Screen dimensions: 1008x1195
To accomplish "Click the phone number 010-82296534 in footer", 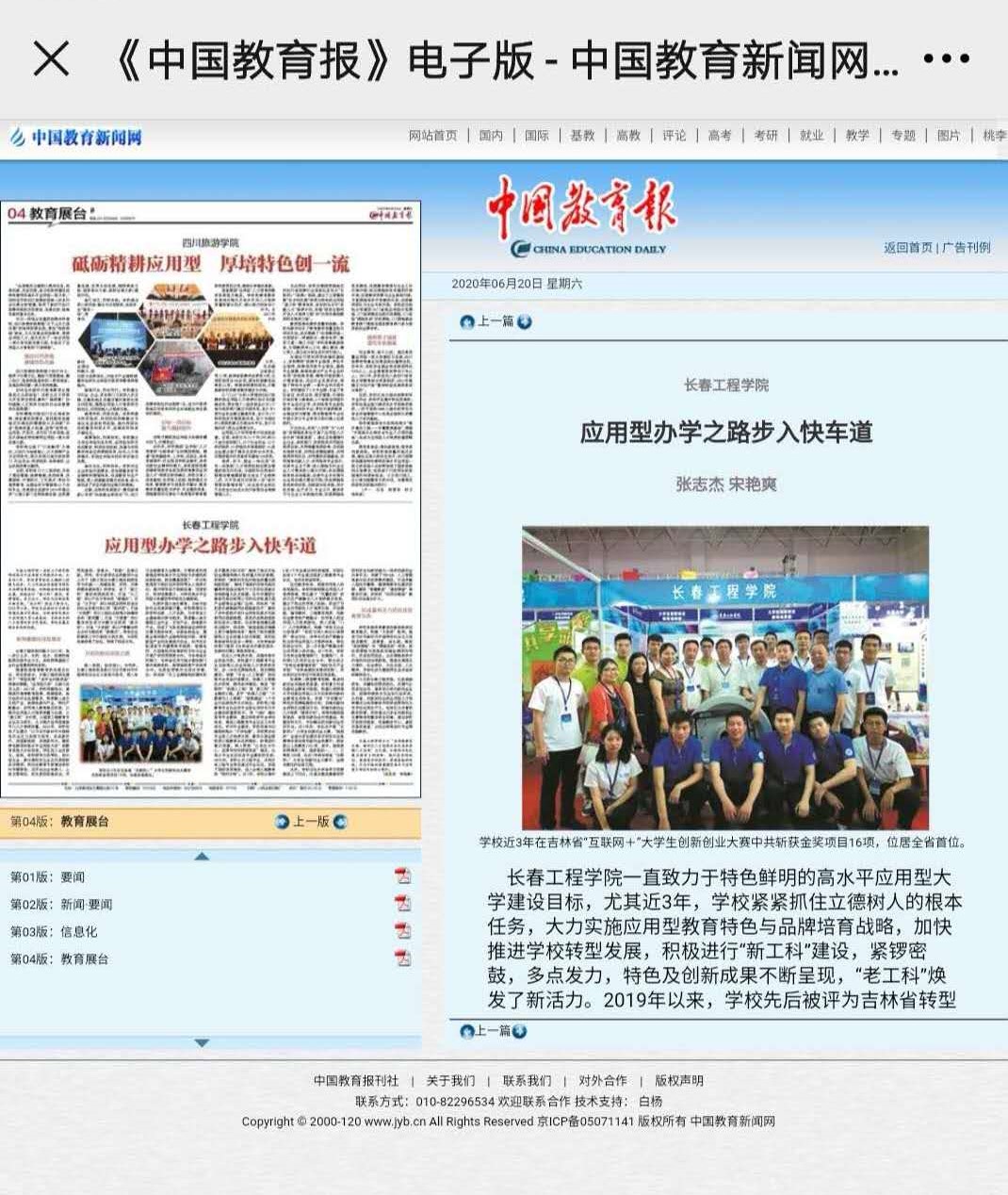I will (x=455, y=1101).
